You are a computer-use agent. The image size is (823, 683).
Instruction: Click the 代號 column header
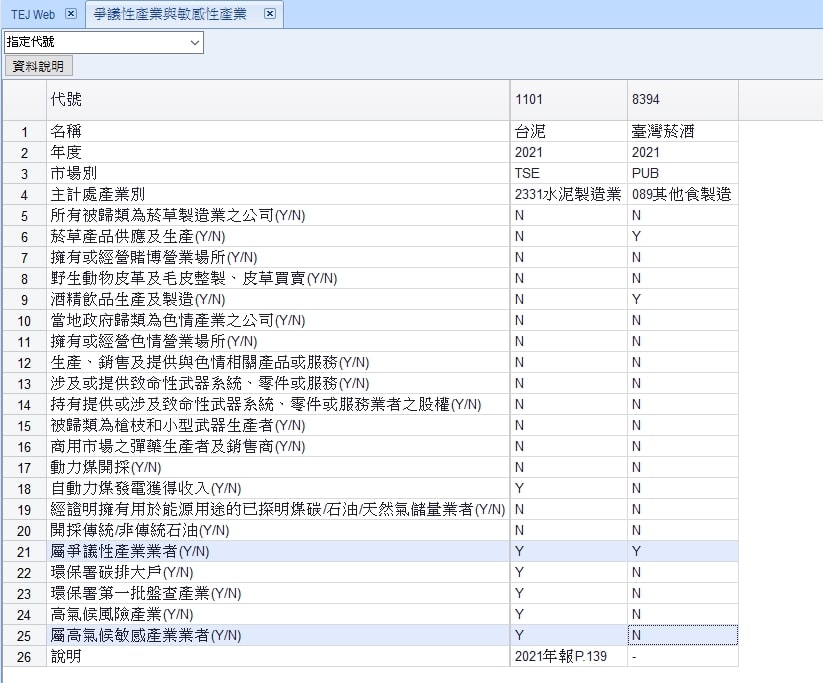(277, 100)
